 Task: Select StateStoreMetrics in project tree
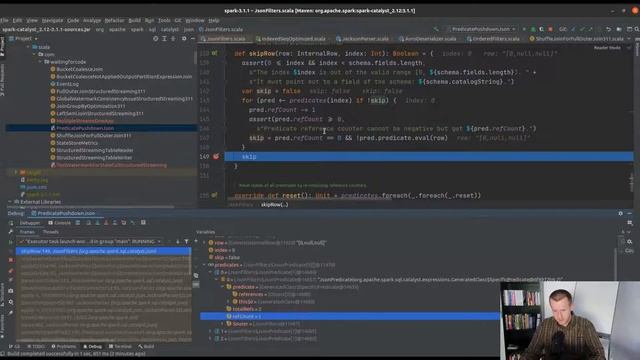tap(77, 143)
